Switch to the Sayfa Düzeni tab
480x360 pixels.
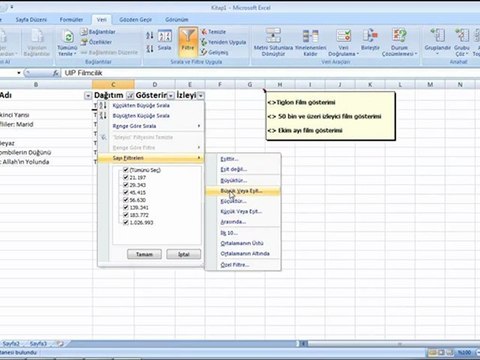click(x=31, y=20)
